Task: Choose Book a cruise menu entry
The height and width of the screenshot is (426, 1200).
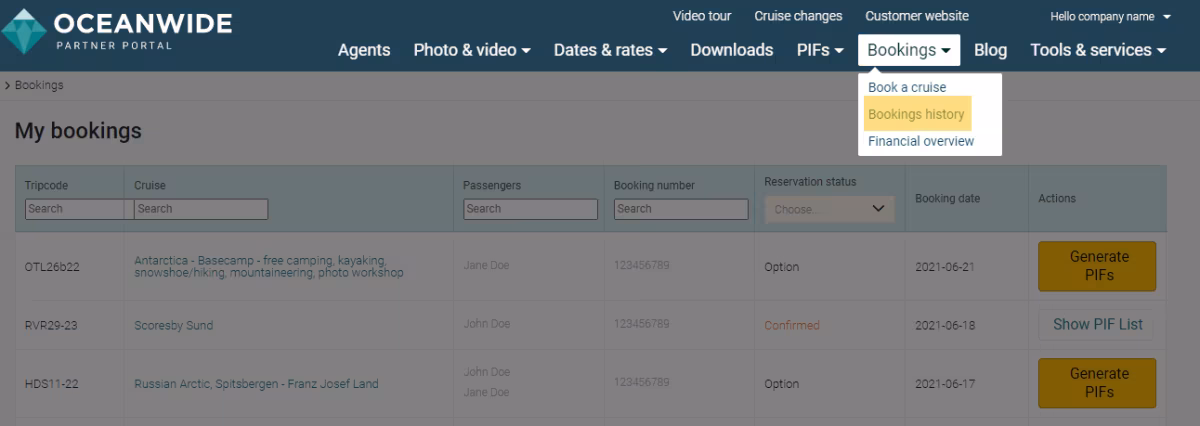Action: (906, 87)
